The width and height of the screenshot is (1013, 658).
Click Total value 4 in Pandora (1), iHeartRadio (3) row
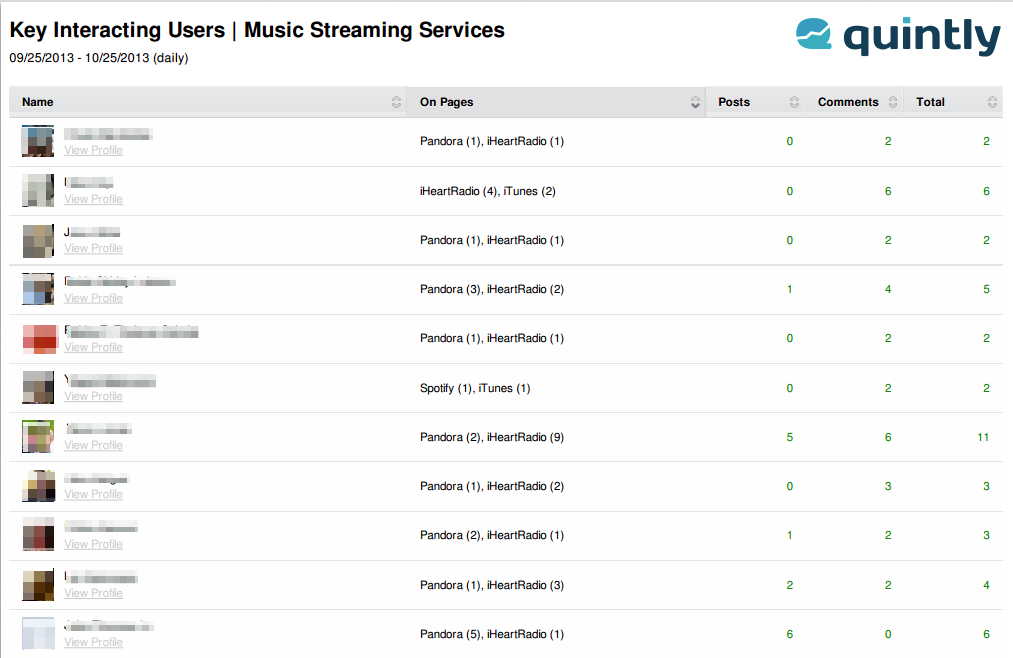[986, 585]
